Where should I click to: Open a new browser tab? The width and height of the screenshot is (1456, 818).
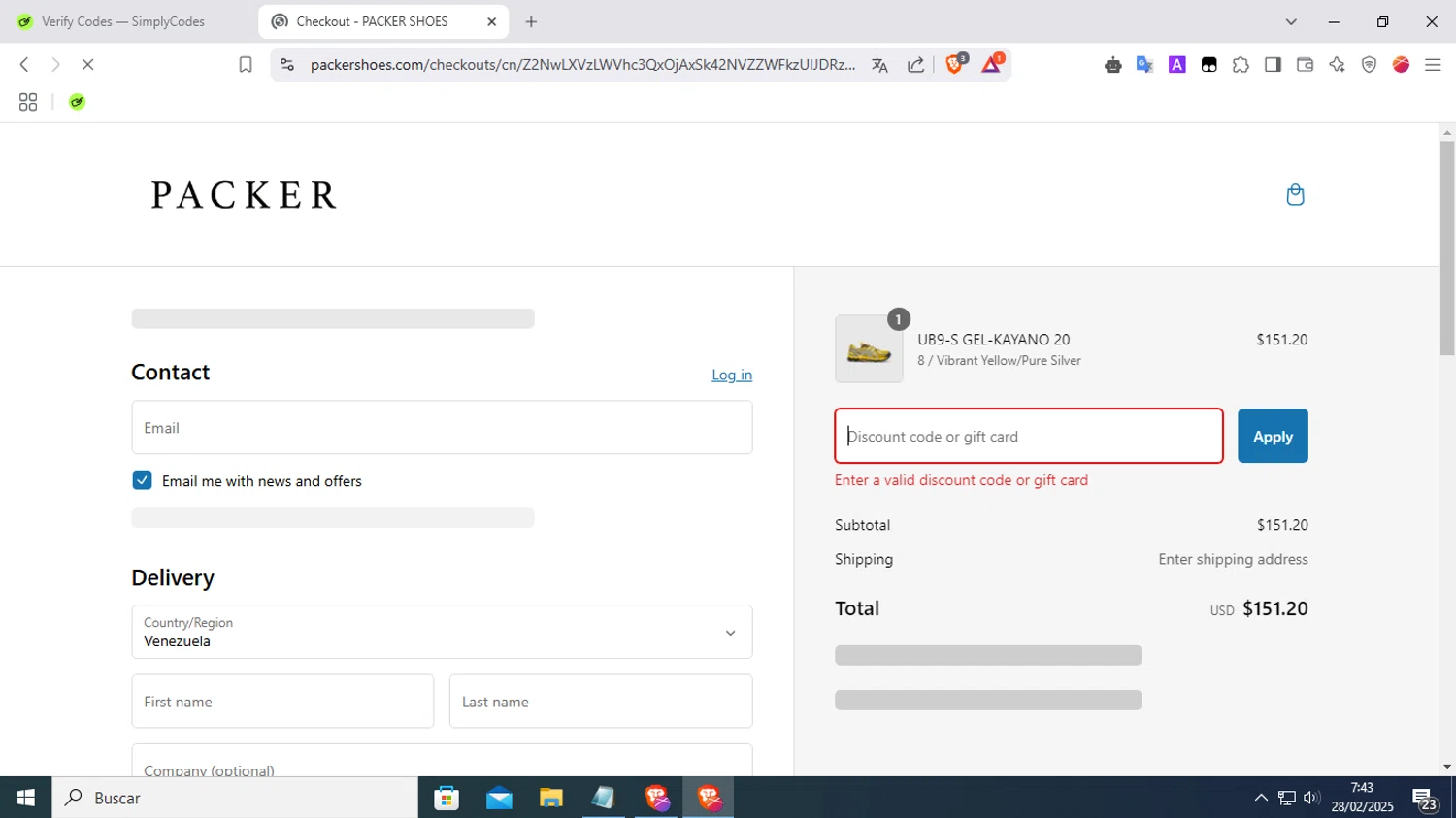click(531, 21)
